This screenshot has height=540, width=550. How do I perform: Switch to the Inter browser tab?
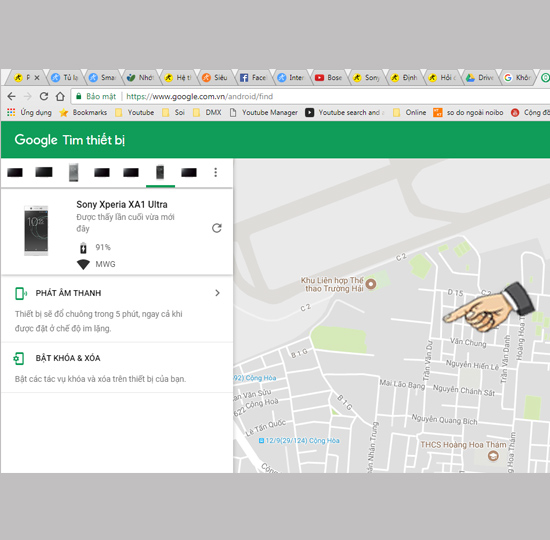(291, 78)
